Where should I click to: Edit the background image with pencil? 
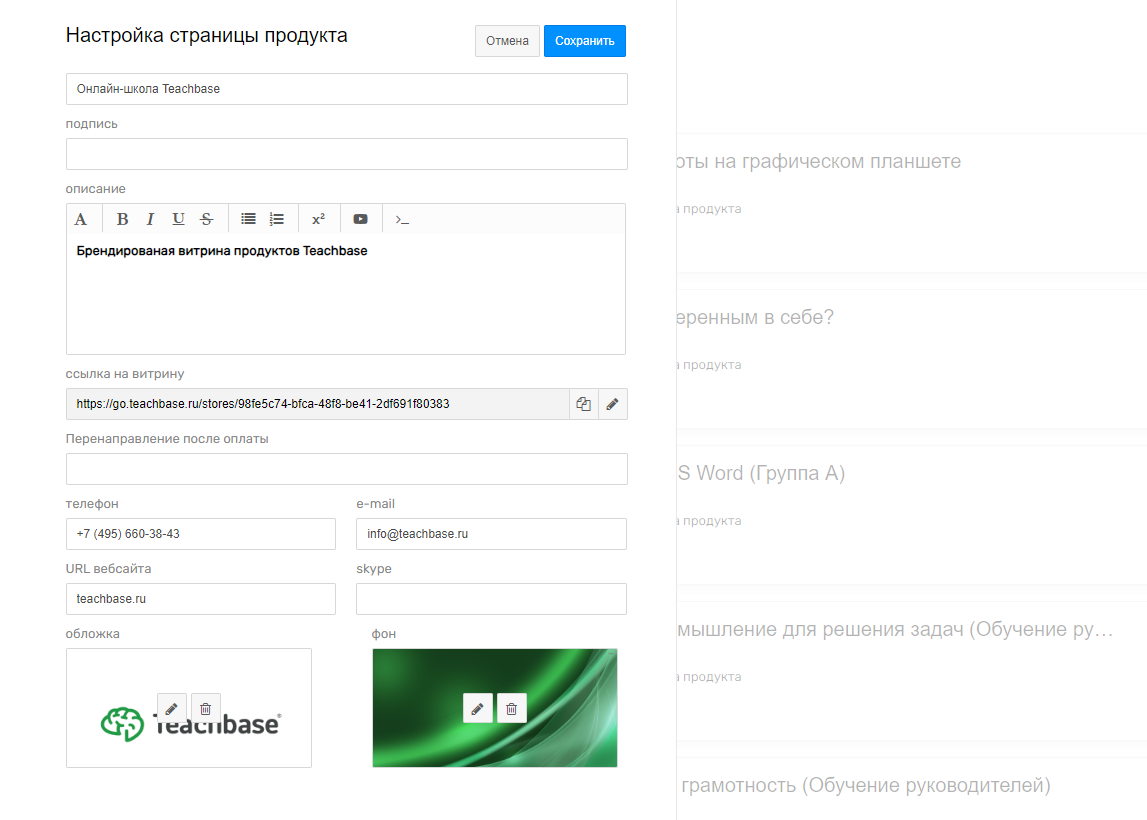point(478,708)
